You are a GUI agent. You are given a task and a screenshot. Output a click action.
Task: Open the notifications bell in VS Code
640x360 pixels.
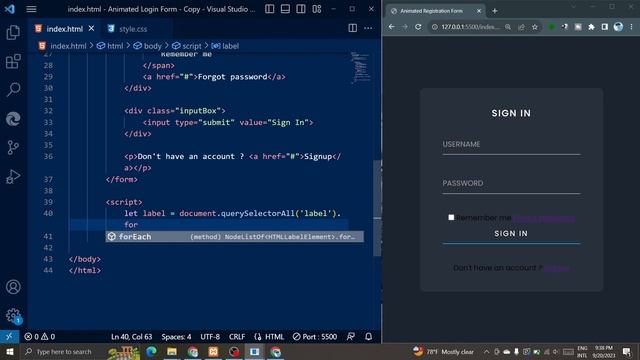tap(369, 337)
